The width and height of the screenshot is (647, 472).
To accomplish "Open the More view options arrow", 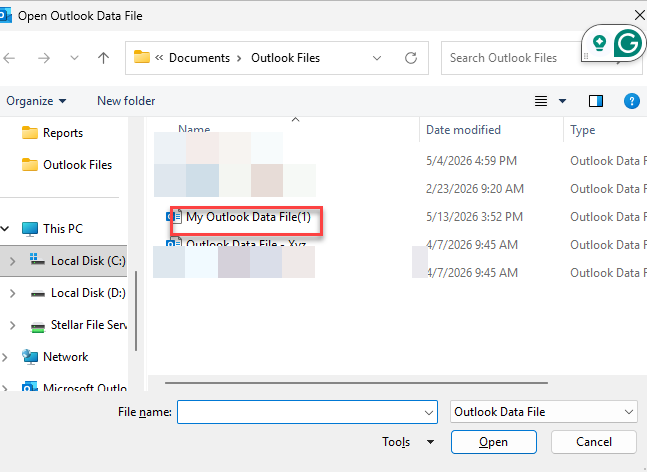I will tap(562, 101).
